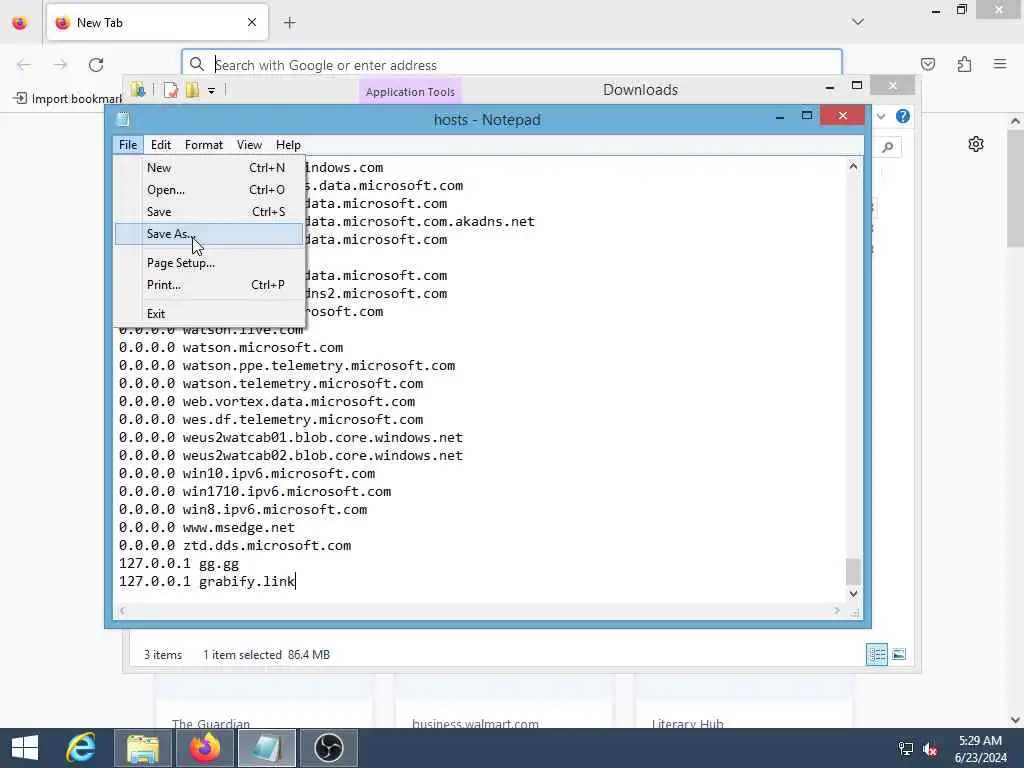Click the muted volume tray icon
Screen dimensions: 1024x768
click(x=930, y=748)
